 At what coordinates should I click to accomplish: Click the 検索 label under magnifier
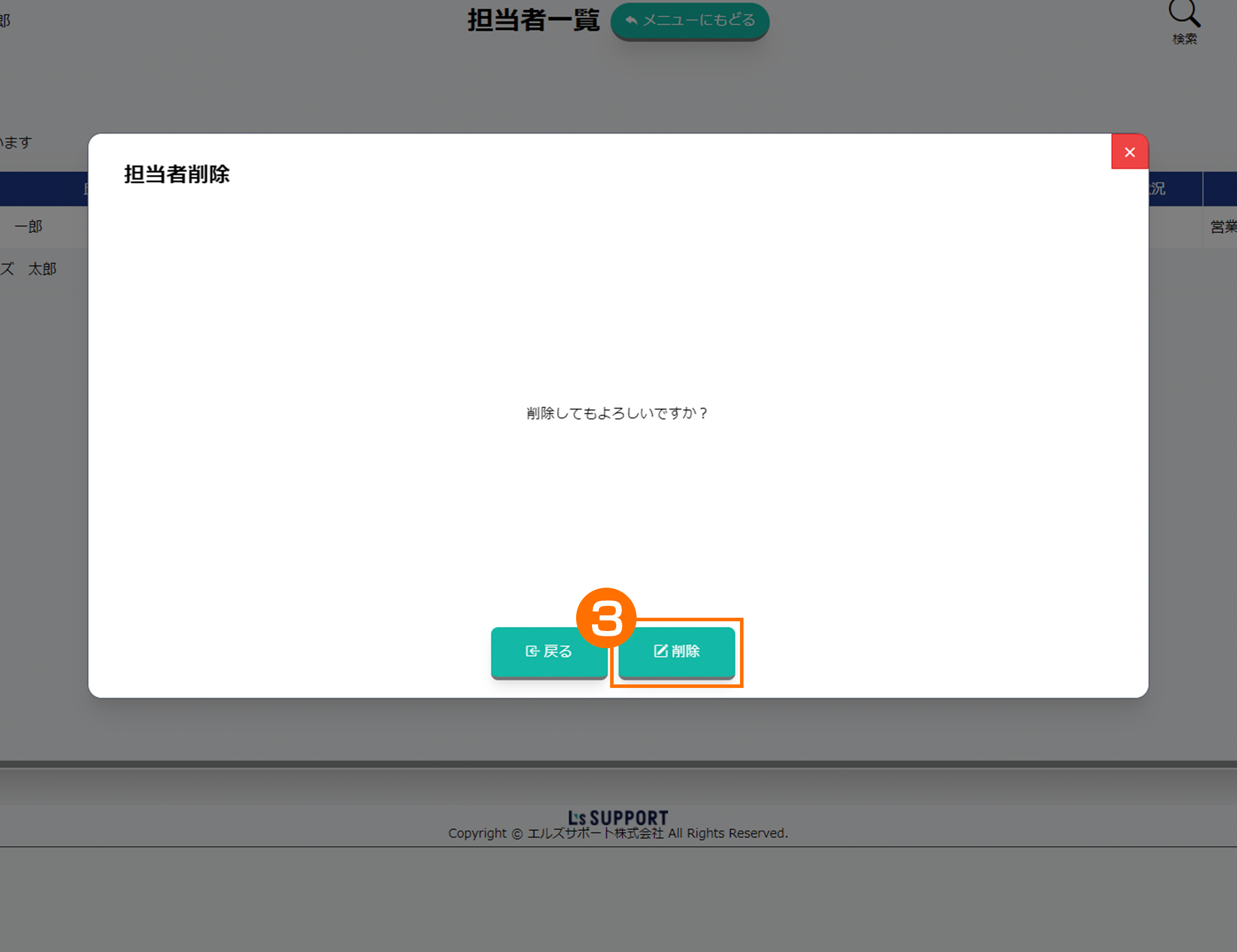pos(1184,39)
